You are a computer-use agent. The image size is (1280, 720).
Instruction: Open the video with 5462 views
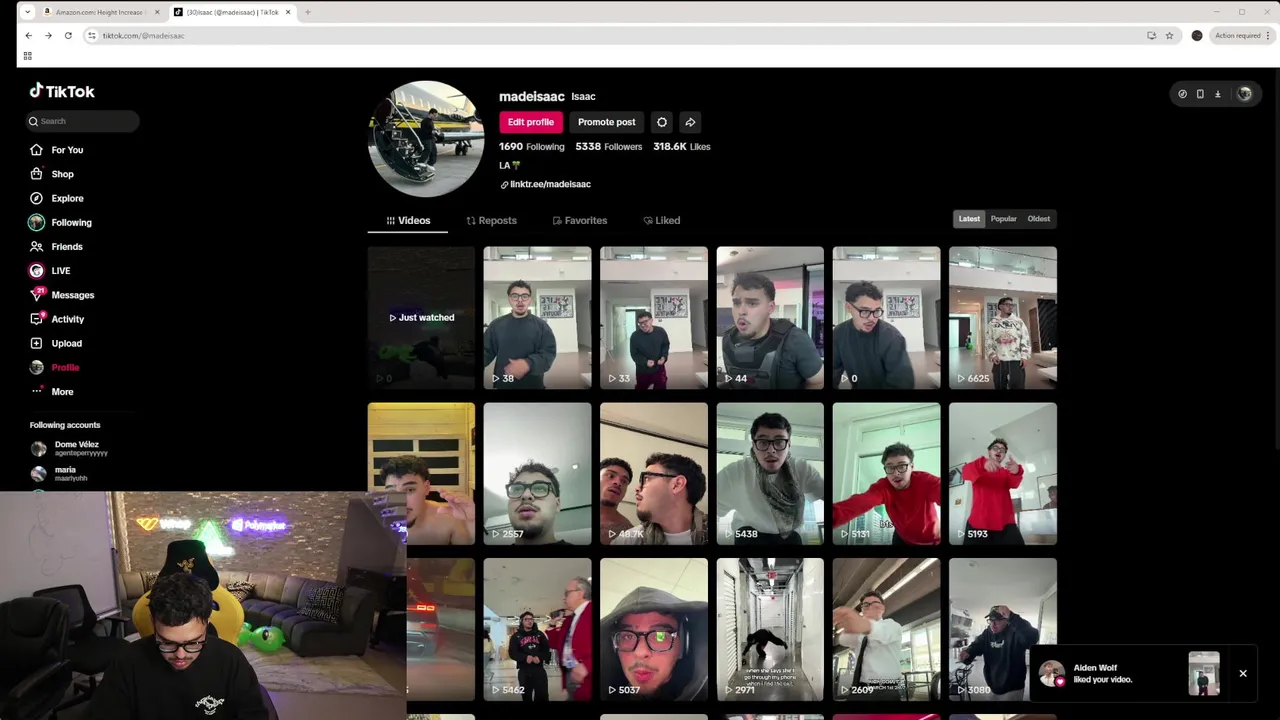coord(537,629)
